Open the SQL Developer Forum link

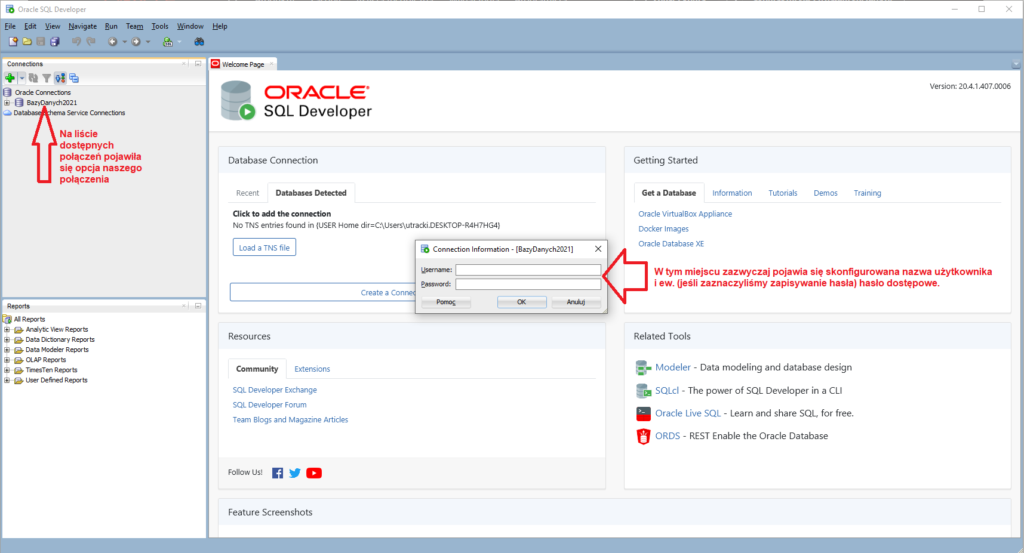pyautogui.click(x=269, y=405)
